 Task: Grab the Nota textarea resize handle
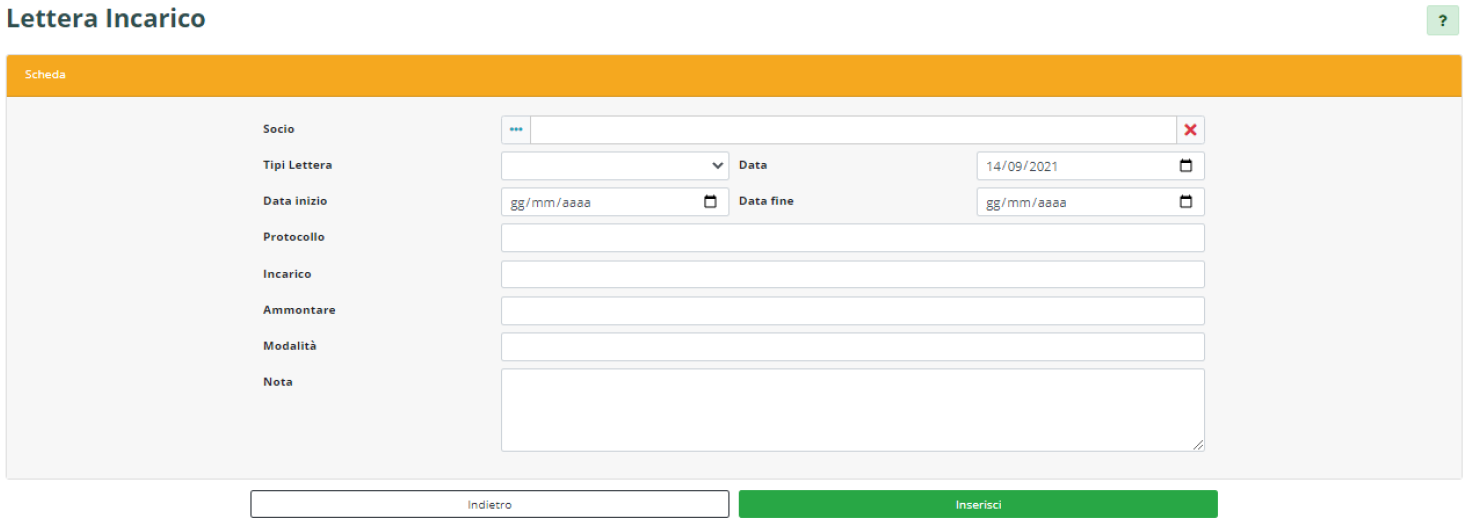point(1198,446)
